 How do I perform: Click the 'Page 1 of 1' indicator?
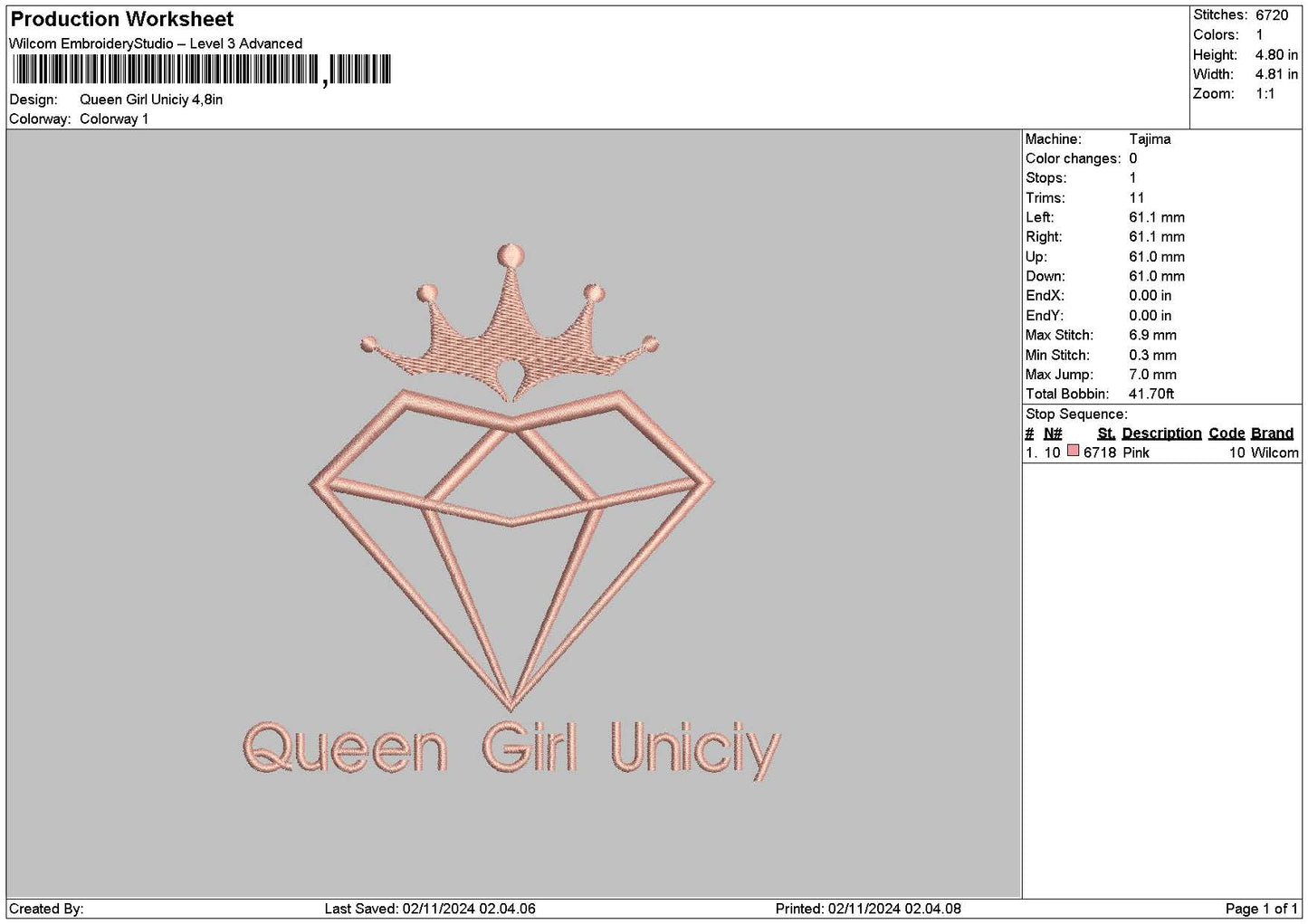pyautogui.click(x=1261, y=909)
